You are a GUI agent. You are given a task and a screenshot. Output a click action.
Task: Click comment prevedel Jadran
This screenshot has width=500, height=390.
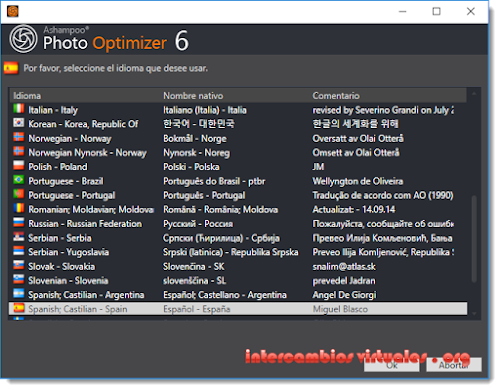(344, 281)
